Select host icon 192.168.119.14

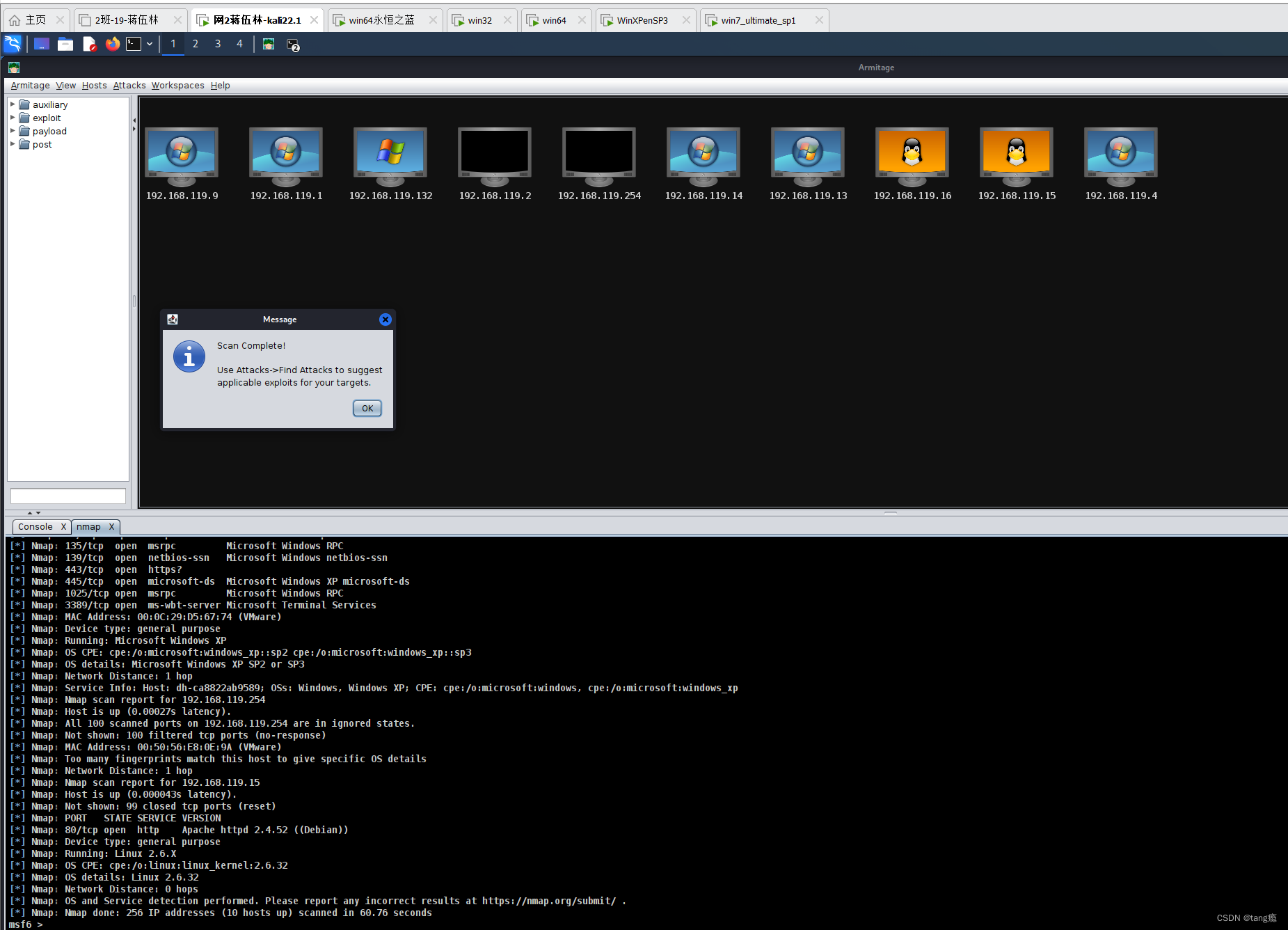703,157
